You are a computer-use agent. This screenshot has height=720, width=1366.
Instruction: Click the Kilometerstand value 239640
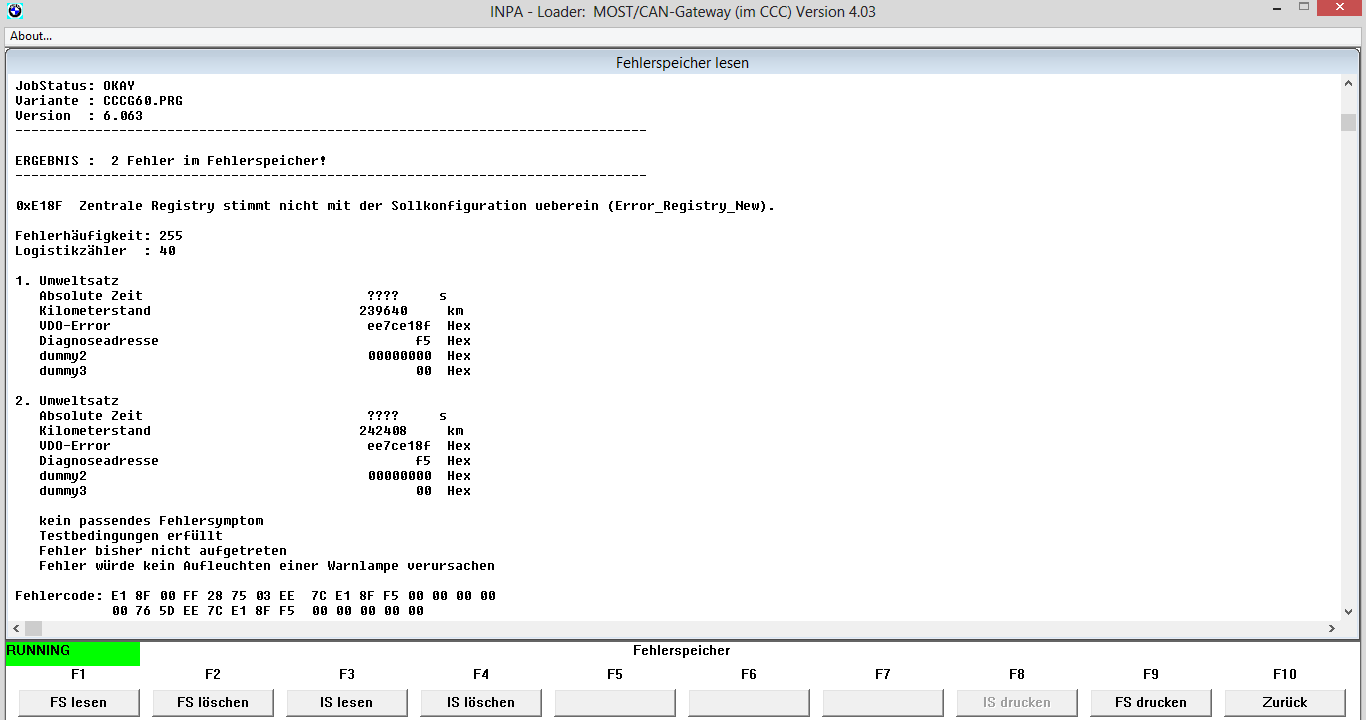pyautogui.click(x=383, y=311)
